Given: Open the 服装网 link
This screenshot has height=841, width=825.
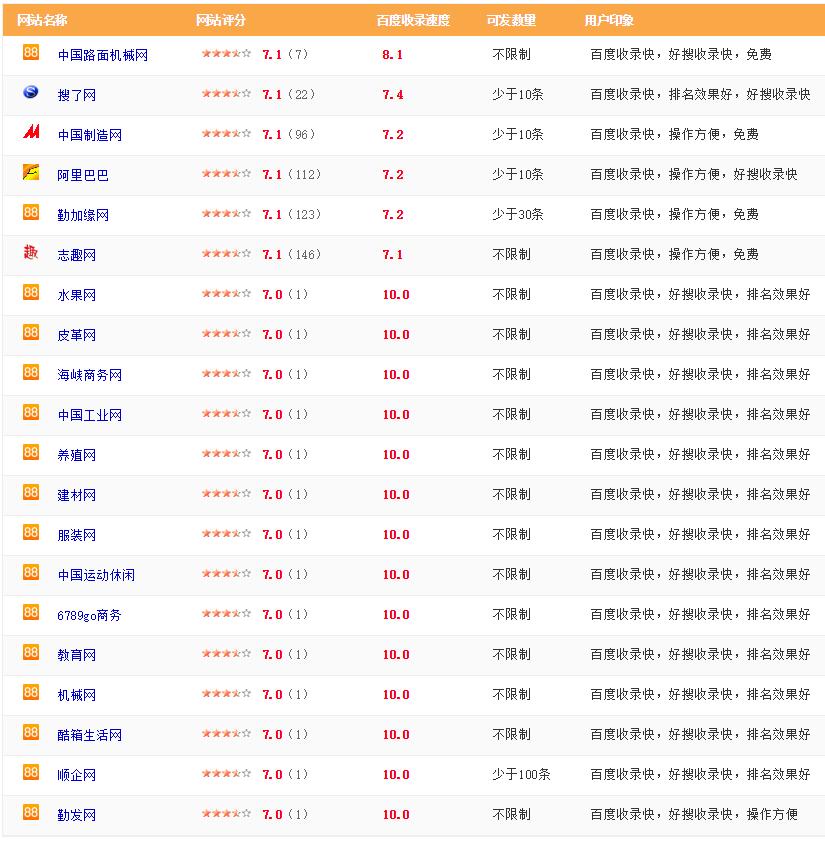Looking at the screenshot, I should click(x=77, y=535).
